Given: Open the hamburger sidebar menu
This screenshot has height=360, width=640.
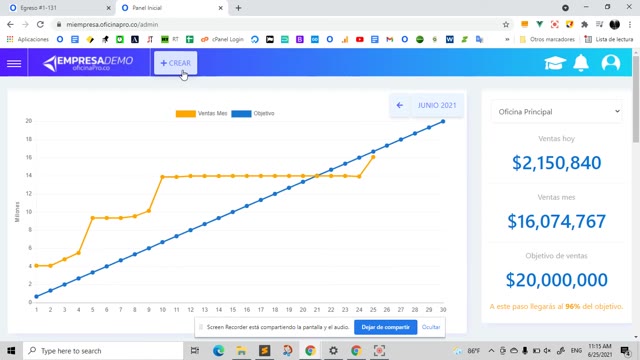Looking at the screenshot, I should coord(14,63).
